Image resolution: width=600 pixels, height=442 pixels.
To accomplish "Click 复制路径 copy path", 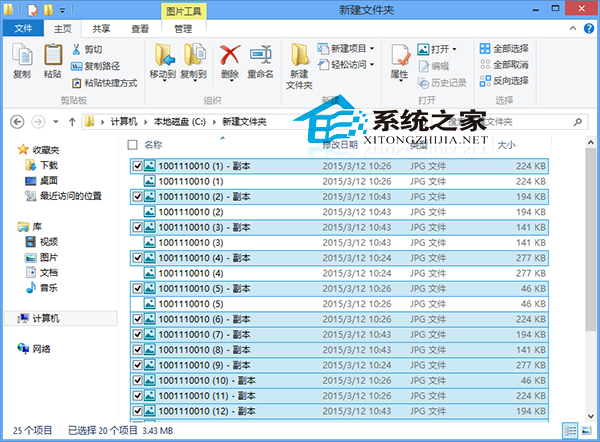I will click(x=96, y=66).
